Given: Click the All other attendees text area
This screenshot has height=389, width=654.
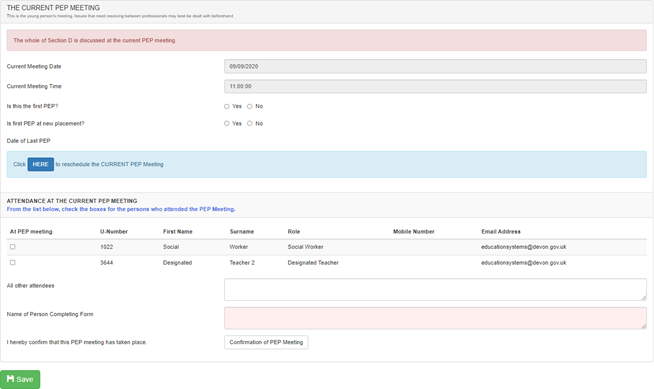Looking at the screenshot, I should pyautogui.click(x=435, y=289).
